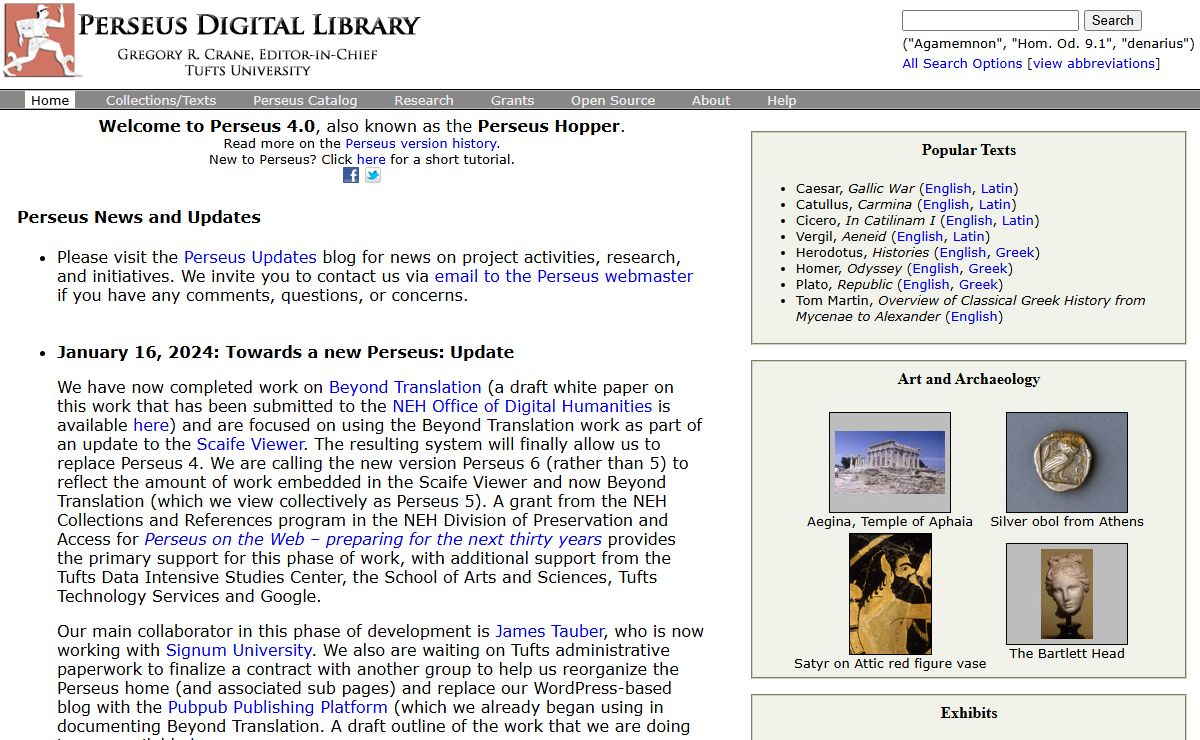This screenshot has width=1200, height=740.
Task: Open Satyr on Attic vase thumbnail
Action: point(890,594)
